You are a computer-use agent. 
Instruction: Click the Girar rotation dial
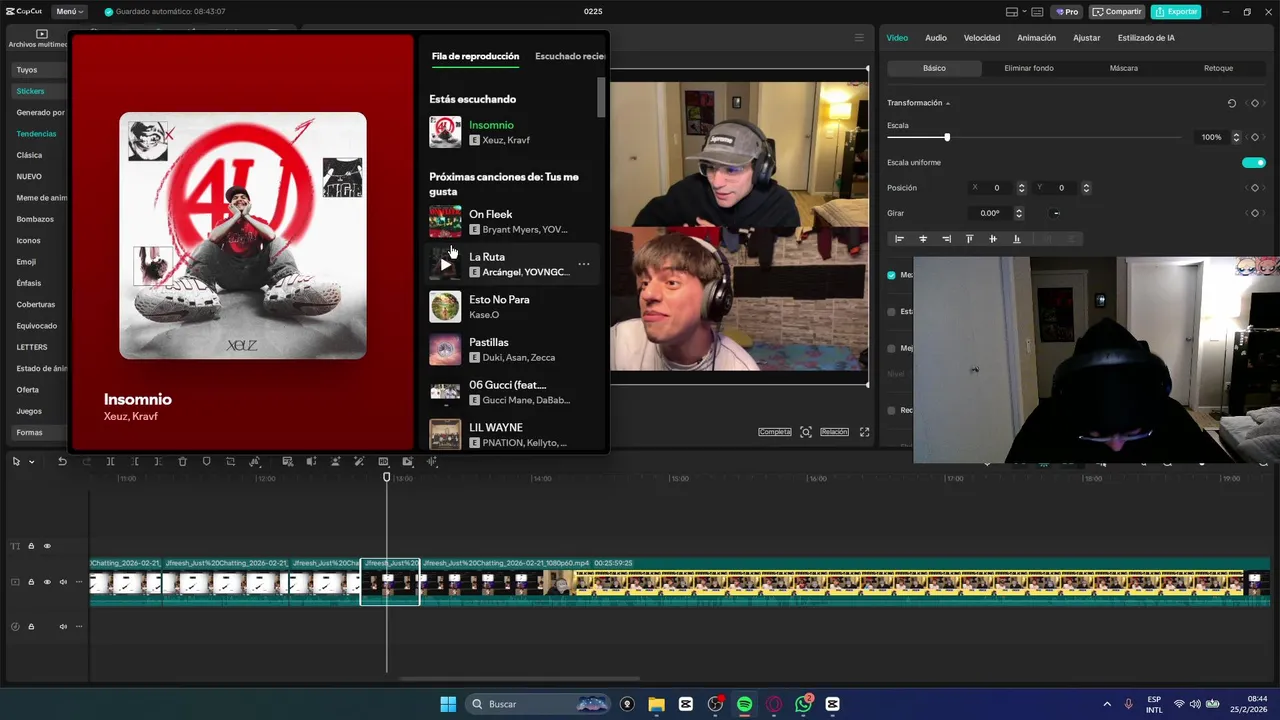point(1056,213)
